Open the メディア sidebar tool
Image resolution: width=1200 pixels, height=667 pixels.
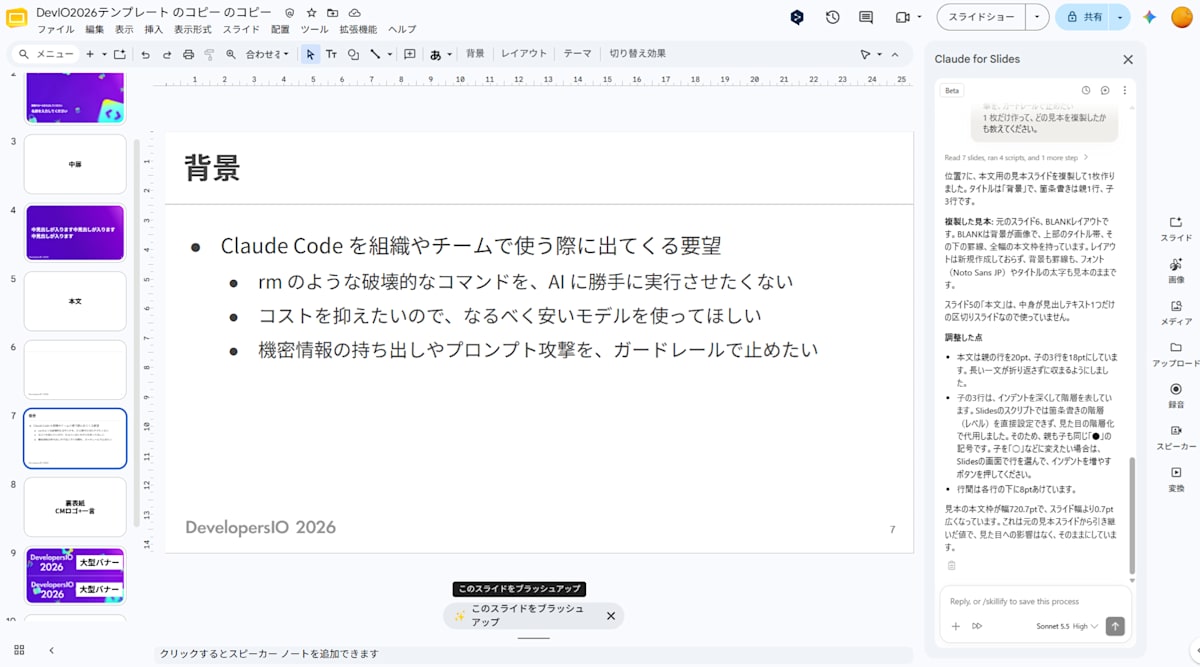coord(1175,313)
